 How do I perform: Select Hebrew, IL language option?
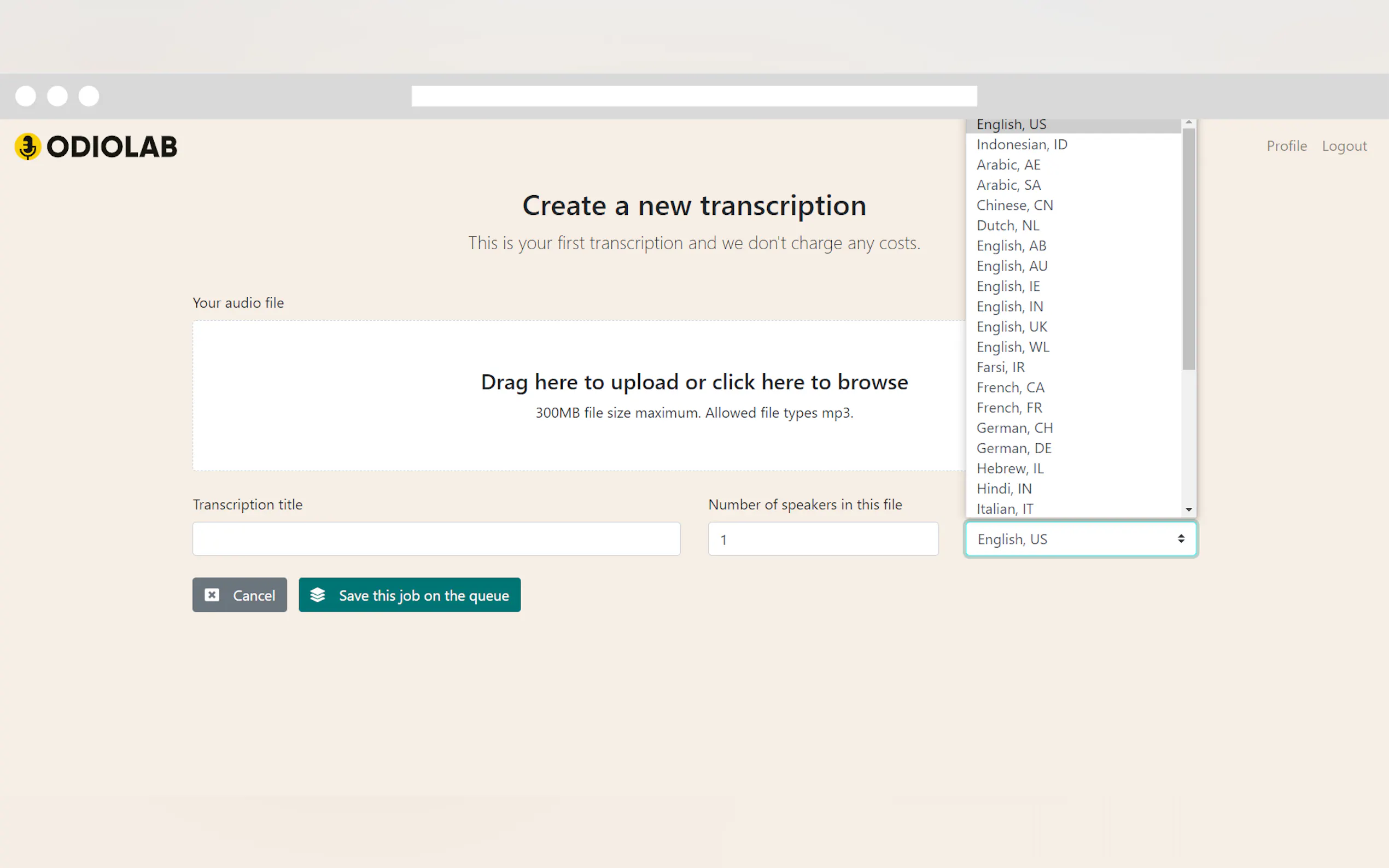coord(1009,468)
